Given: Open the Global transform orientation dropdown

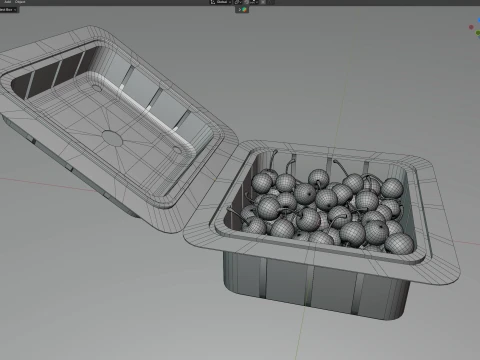Looking at the screenshot, I should tap(220, 2).
